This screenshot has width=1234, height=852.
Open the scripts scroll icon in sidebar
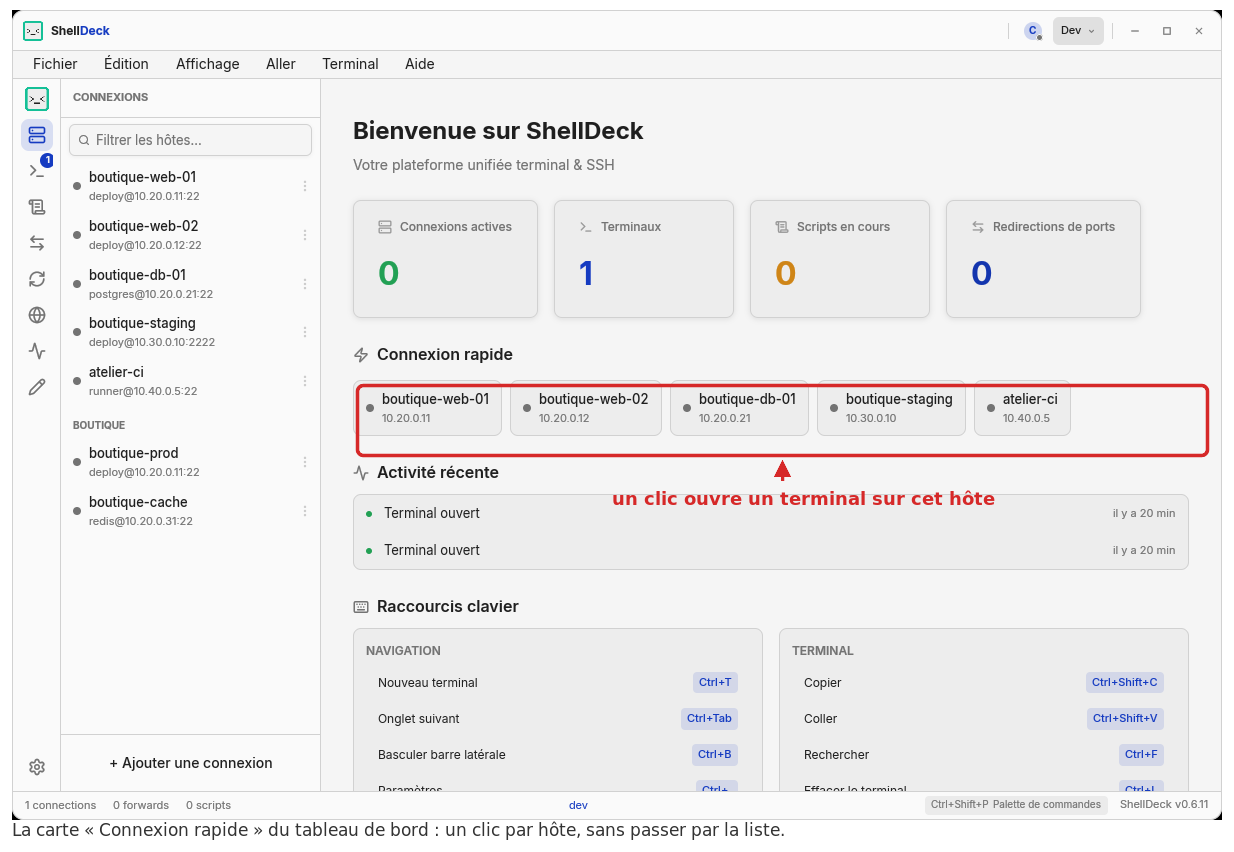click(x=37, y=207)
